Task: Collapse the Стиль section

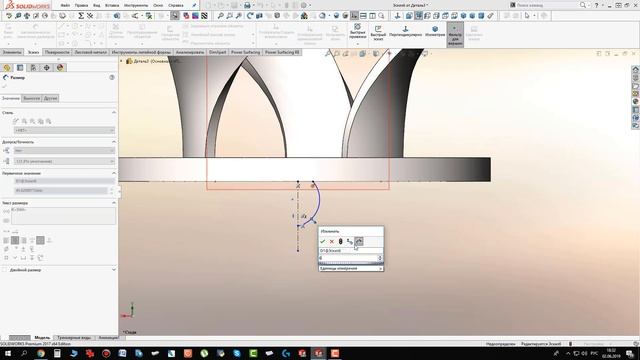Action: tap(114, 112)
